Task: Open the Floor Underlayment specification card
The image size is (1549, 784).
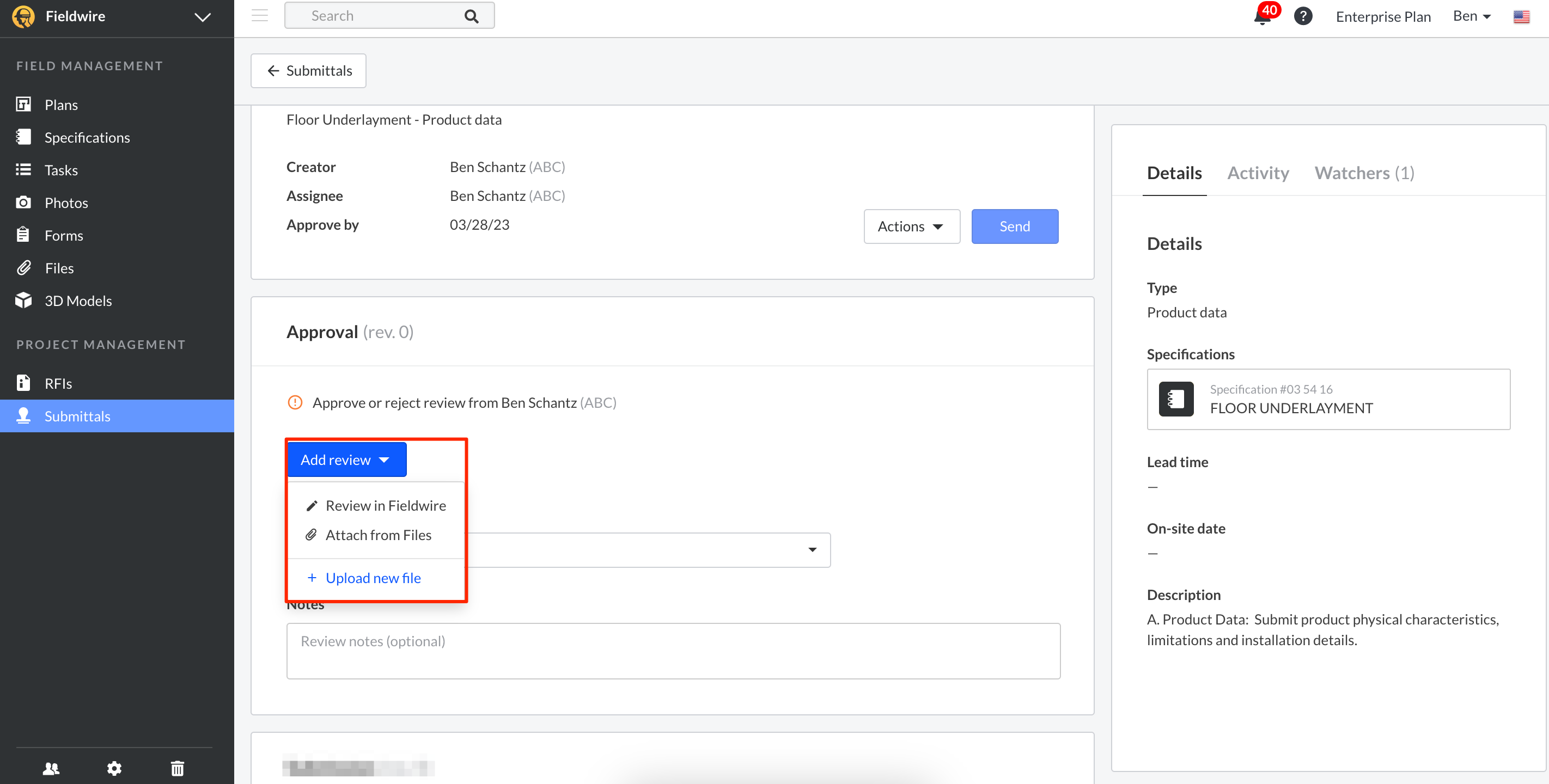Action: point(1328,399)
